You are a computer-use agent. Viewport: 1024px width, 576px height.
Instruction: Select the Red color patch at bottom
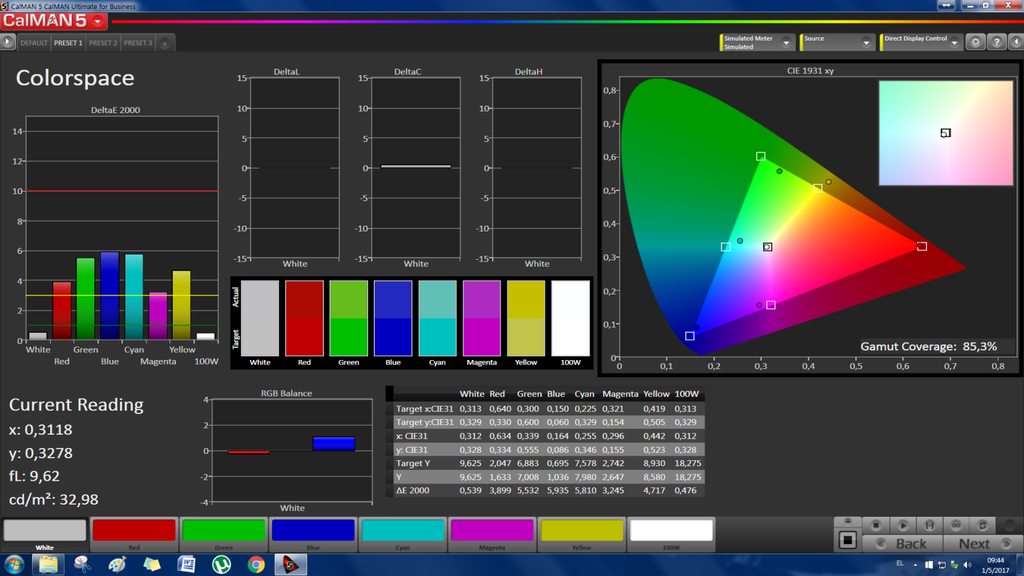pos(134,534)
